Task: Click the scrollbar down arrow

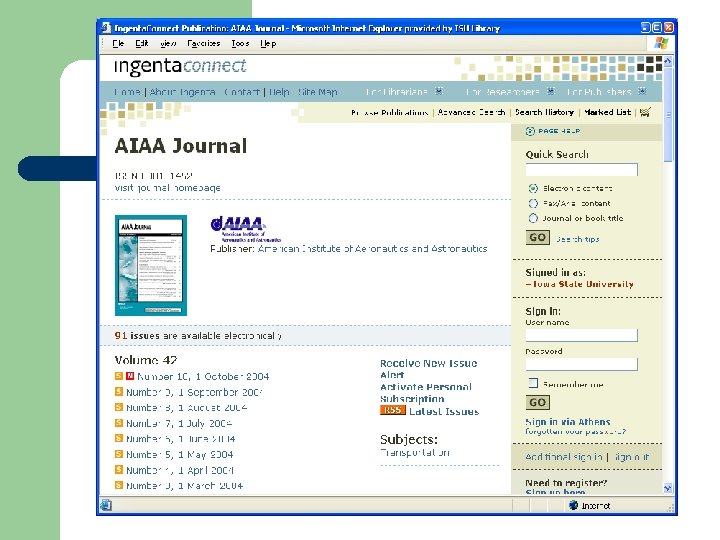Action: click(x=668, y=488)
